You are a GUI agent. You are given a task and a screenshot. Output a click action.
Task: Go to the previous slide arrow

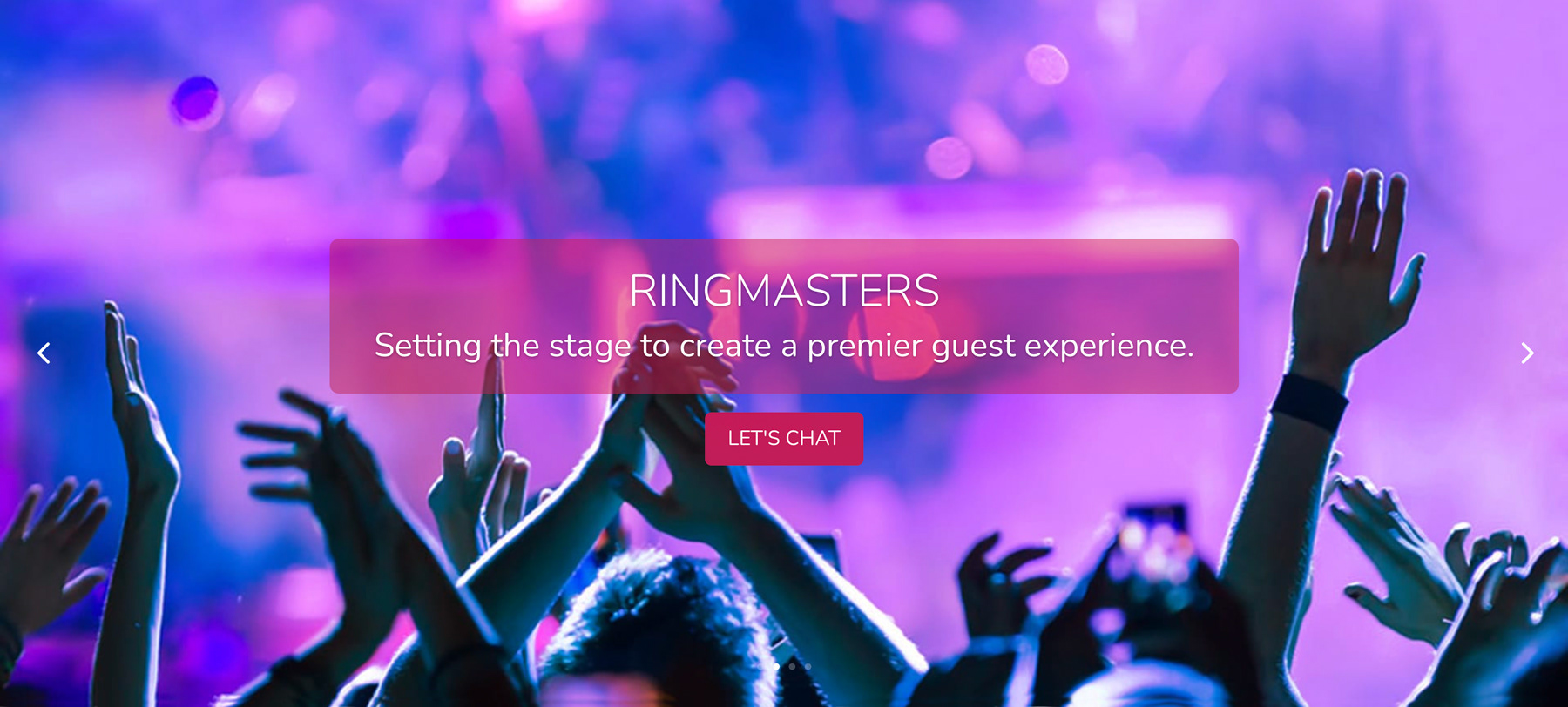(x=44, y=353)
